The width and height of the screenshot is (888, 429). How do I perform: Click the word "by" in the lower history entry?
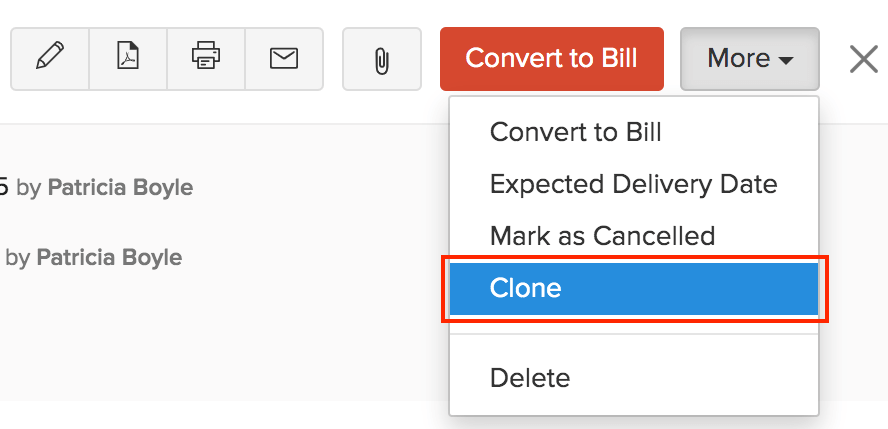coord(18,257)
